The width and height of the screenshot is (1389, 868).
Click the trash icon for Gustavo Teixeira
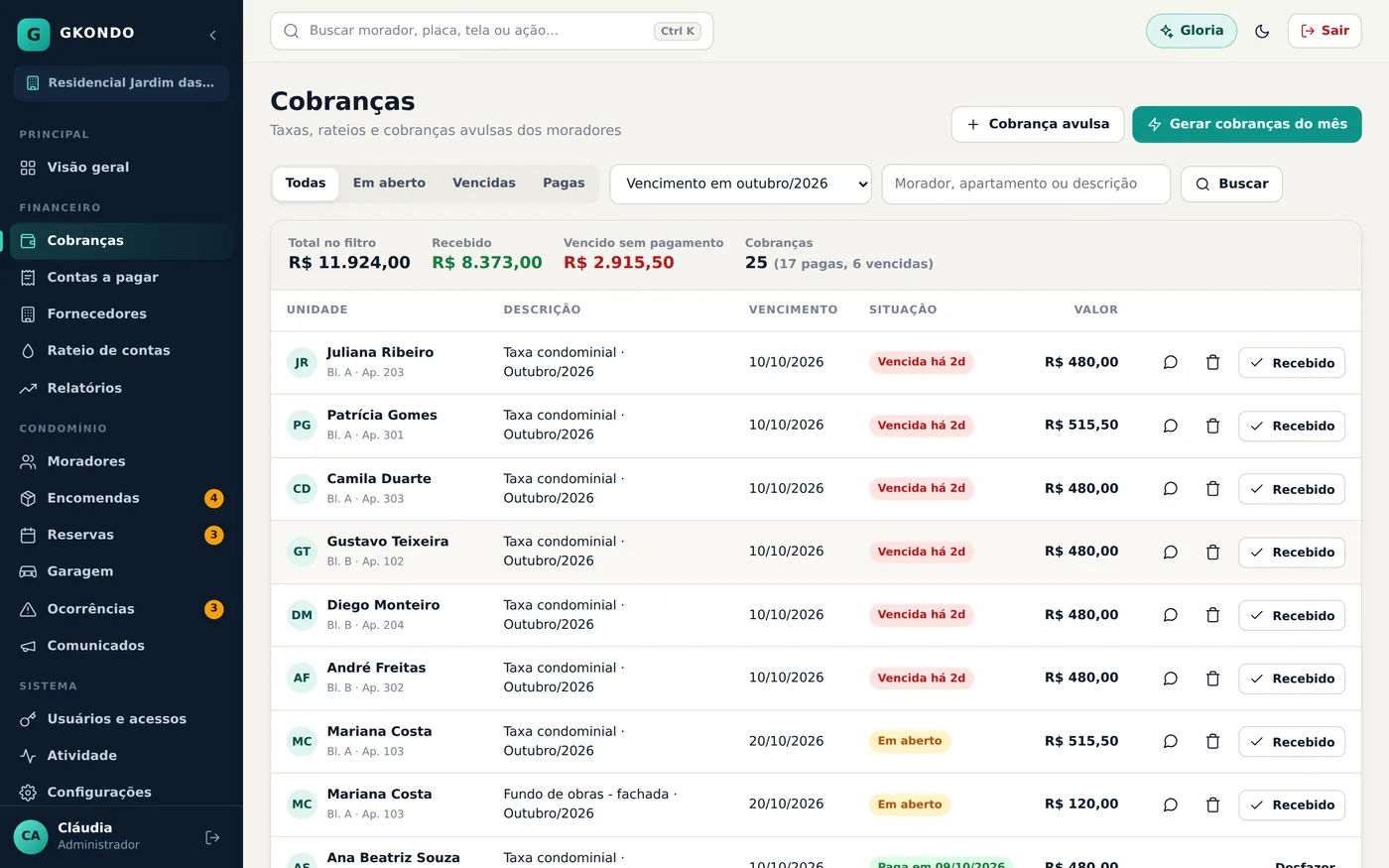[x=1212, y=553]
